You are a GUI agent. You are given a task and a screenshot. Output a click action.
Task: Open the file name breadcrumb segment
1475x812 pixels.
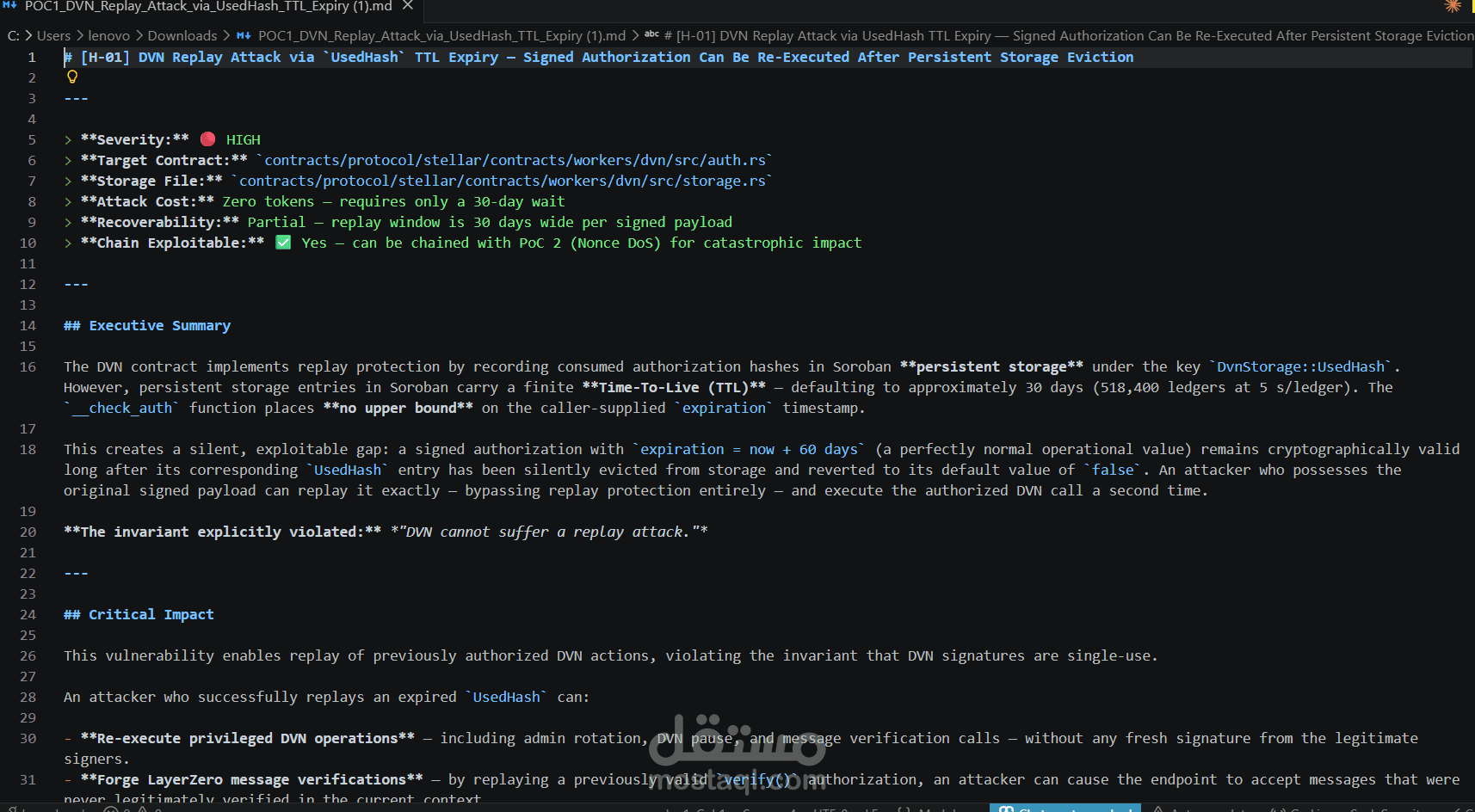[x=441, y=35]
